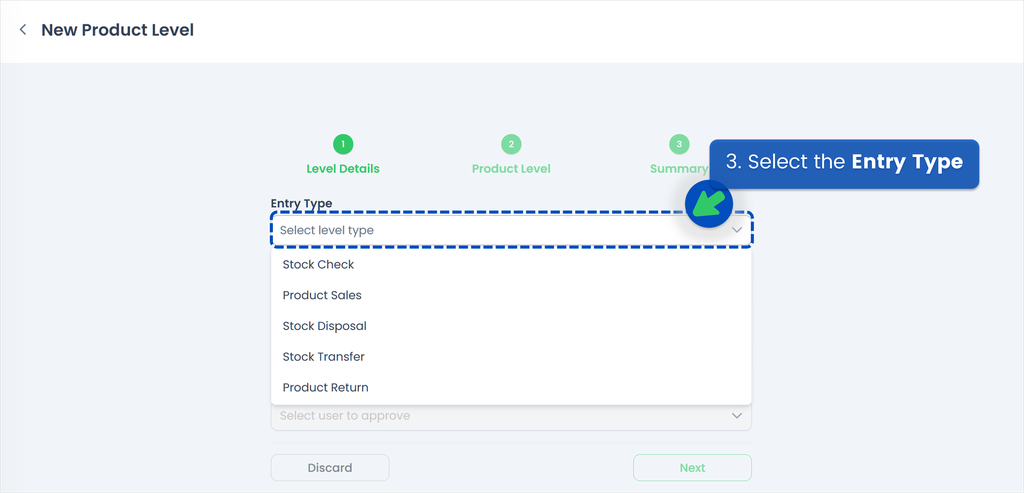Screen dimensions: 1024x493
Task: Click the step 3 circle indicator
Action: click(679, 144)
